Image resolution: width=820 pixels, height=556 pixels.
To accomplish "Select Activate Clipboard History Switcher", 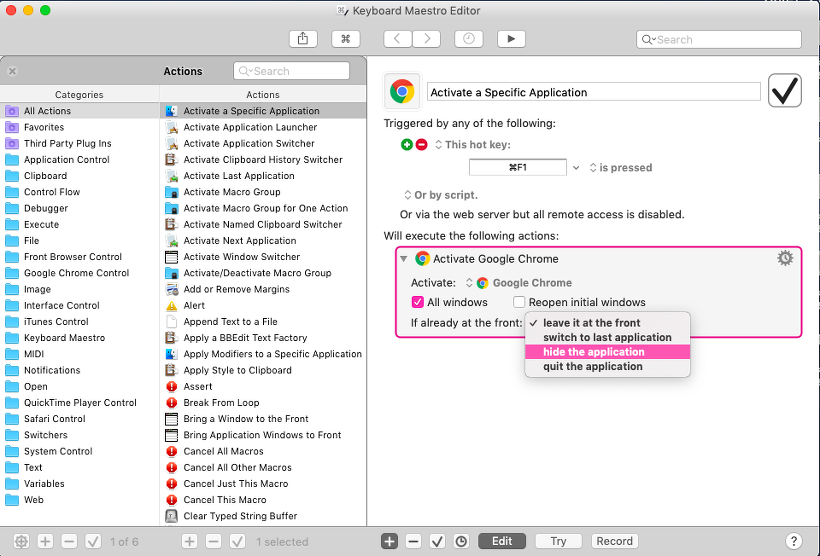I will [263, 160].
